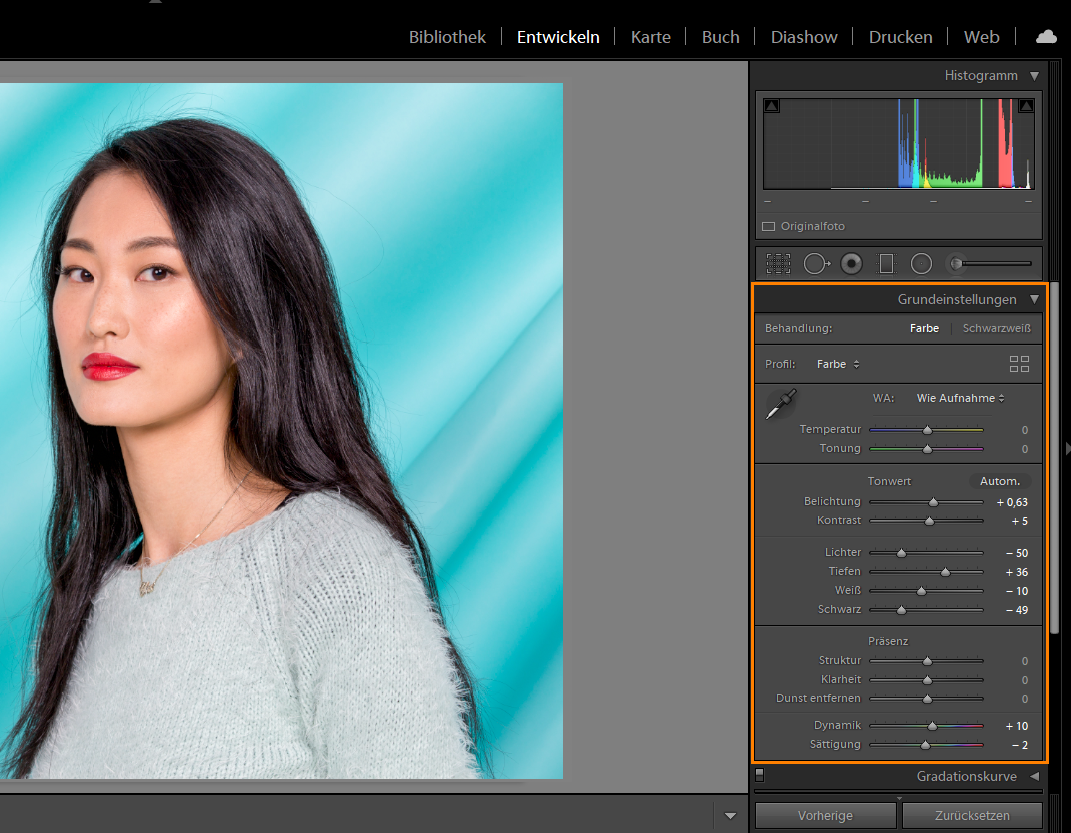Click the cloud sync icon

1046,37
